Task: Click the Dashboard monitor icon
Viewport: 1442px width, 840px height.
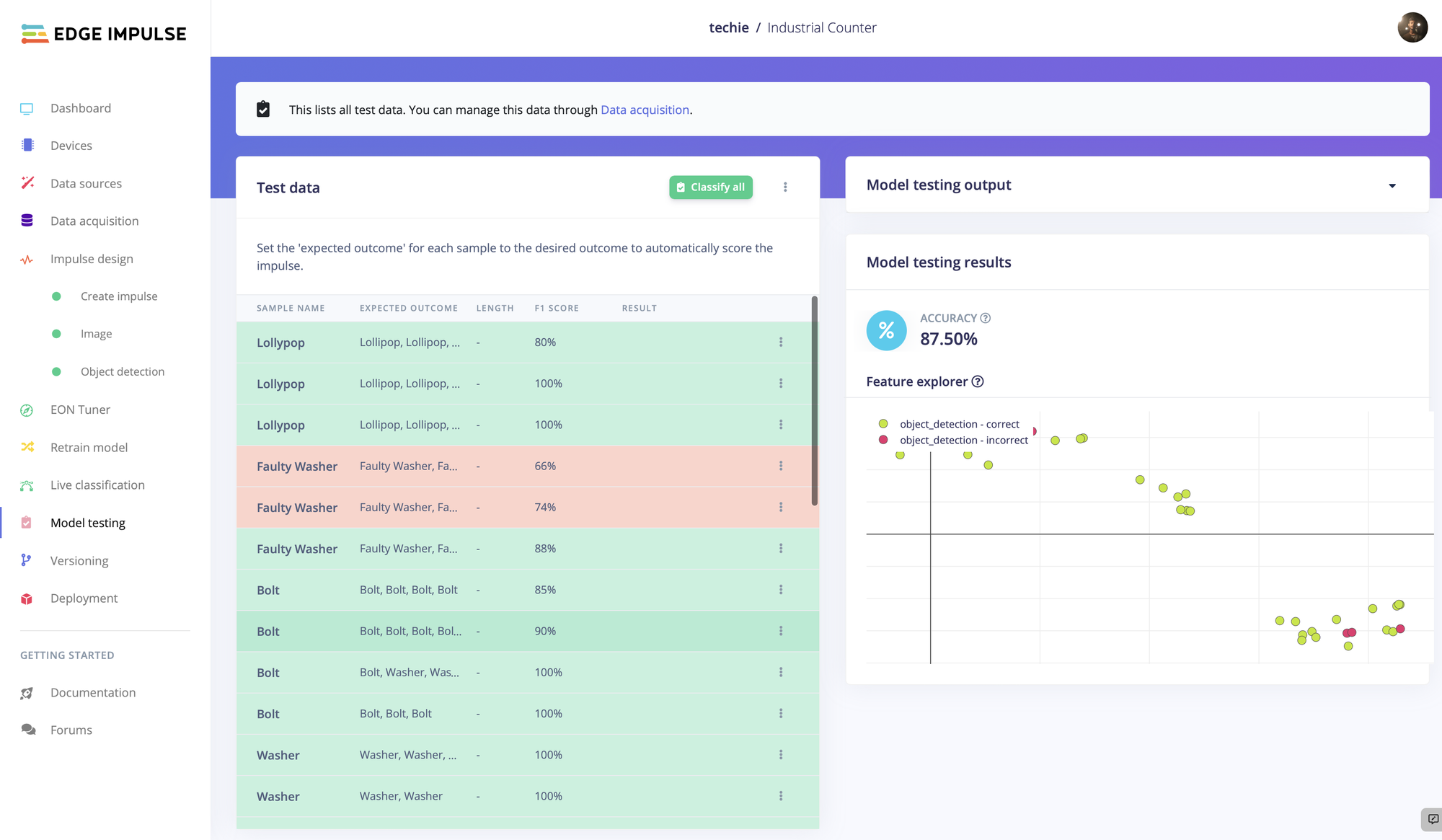Action: (x=27, y=109)
